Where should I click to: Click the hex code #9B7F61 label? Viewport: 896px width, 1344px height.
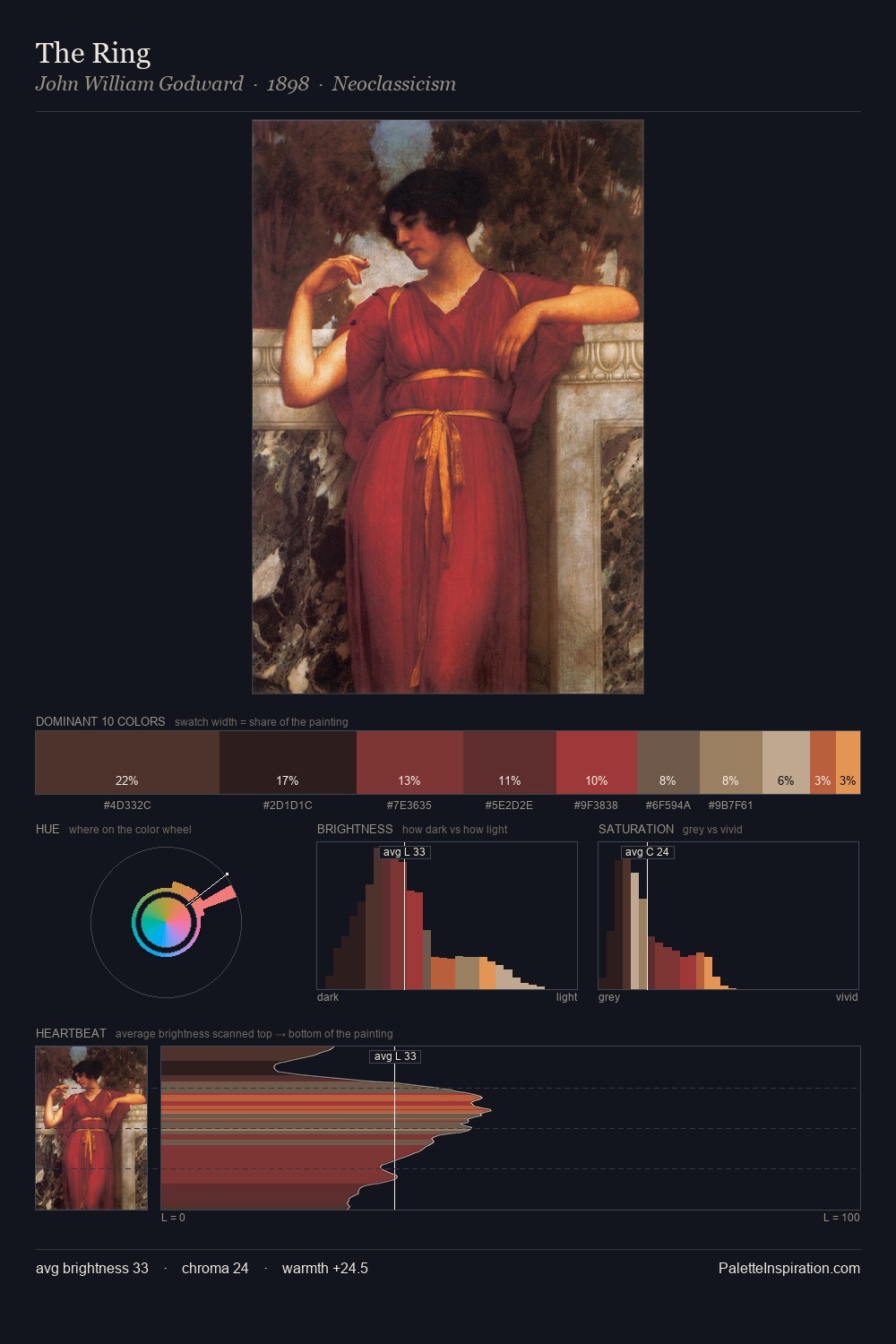(x=731, y=806)
